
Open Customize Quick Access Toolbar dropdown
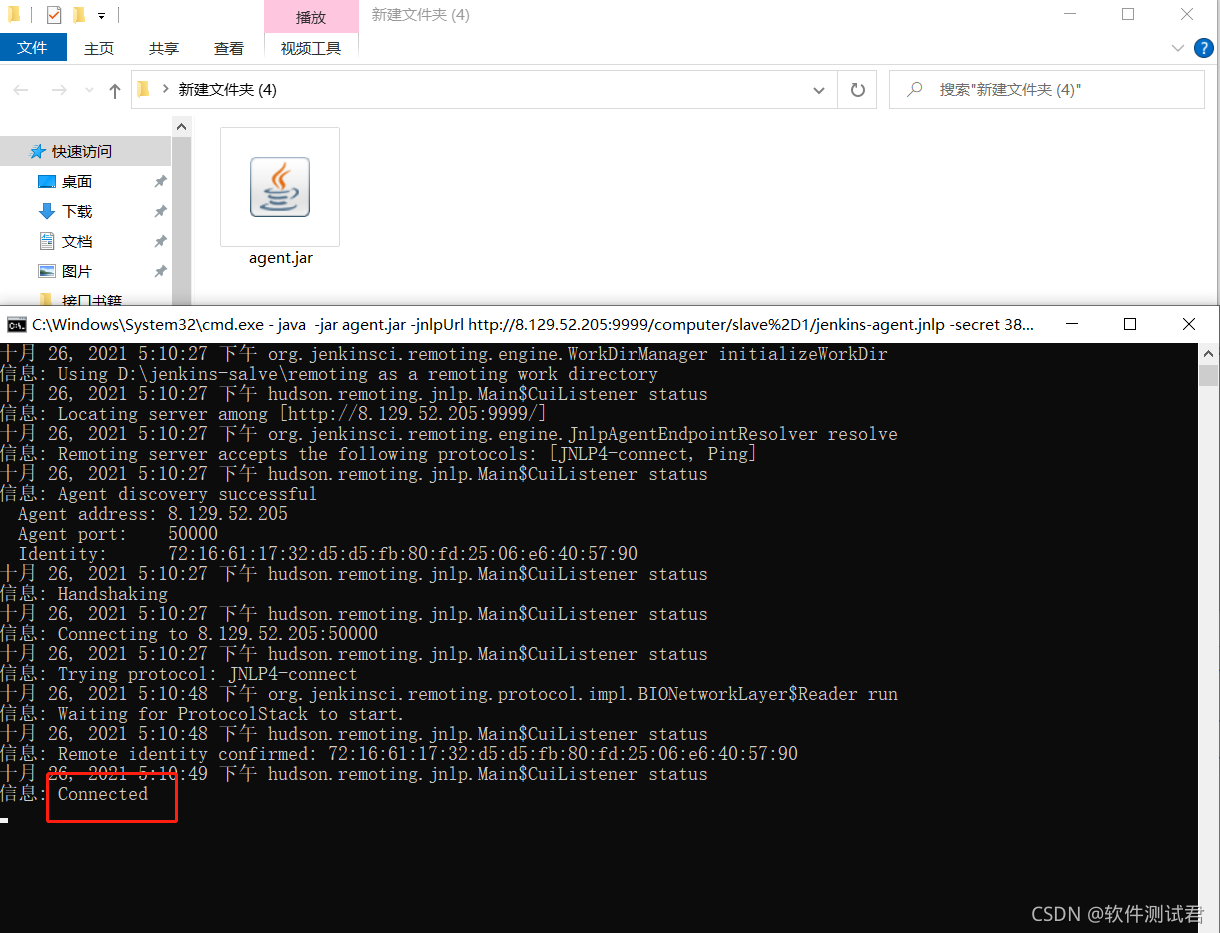pyautogui.click(x=101, y=16)
